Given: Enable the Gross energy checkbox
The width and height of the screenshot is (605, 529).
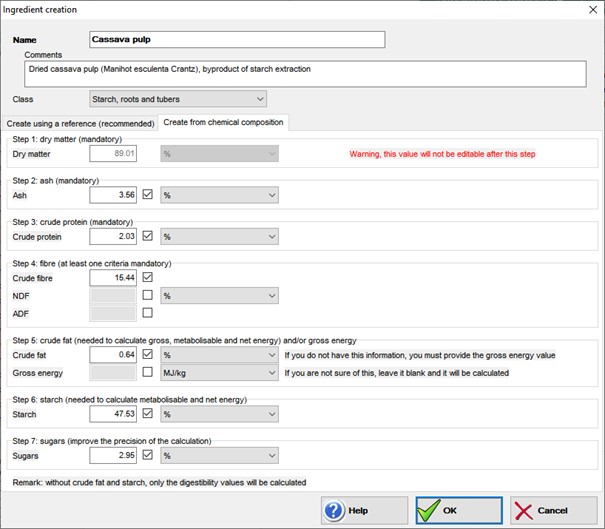Looking at the screenshot, I should click(147, 372).
